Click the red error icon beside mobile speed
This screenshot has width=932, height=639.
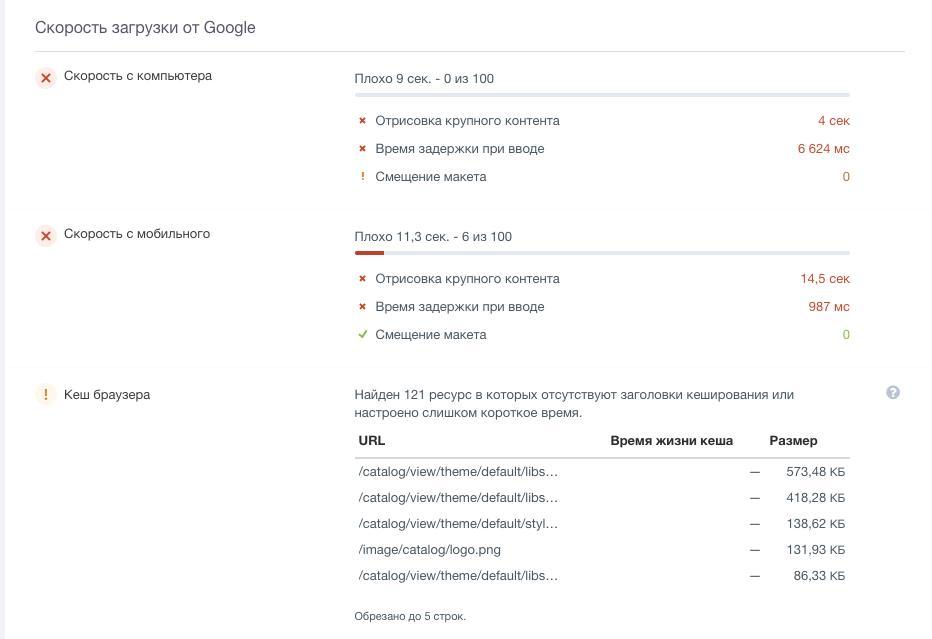pyautogui.click(x=45, y=235)
